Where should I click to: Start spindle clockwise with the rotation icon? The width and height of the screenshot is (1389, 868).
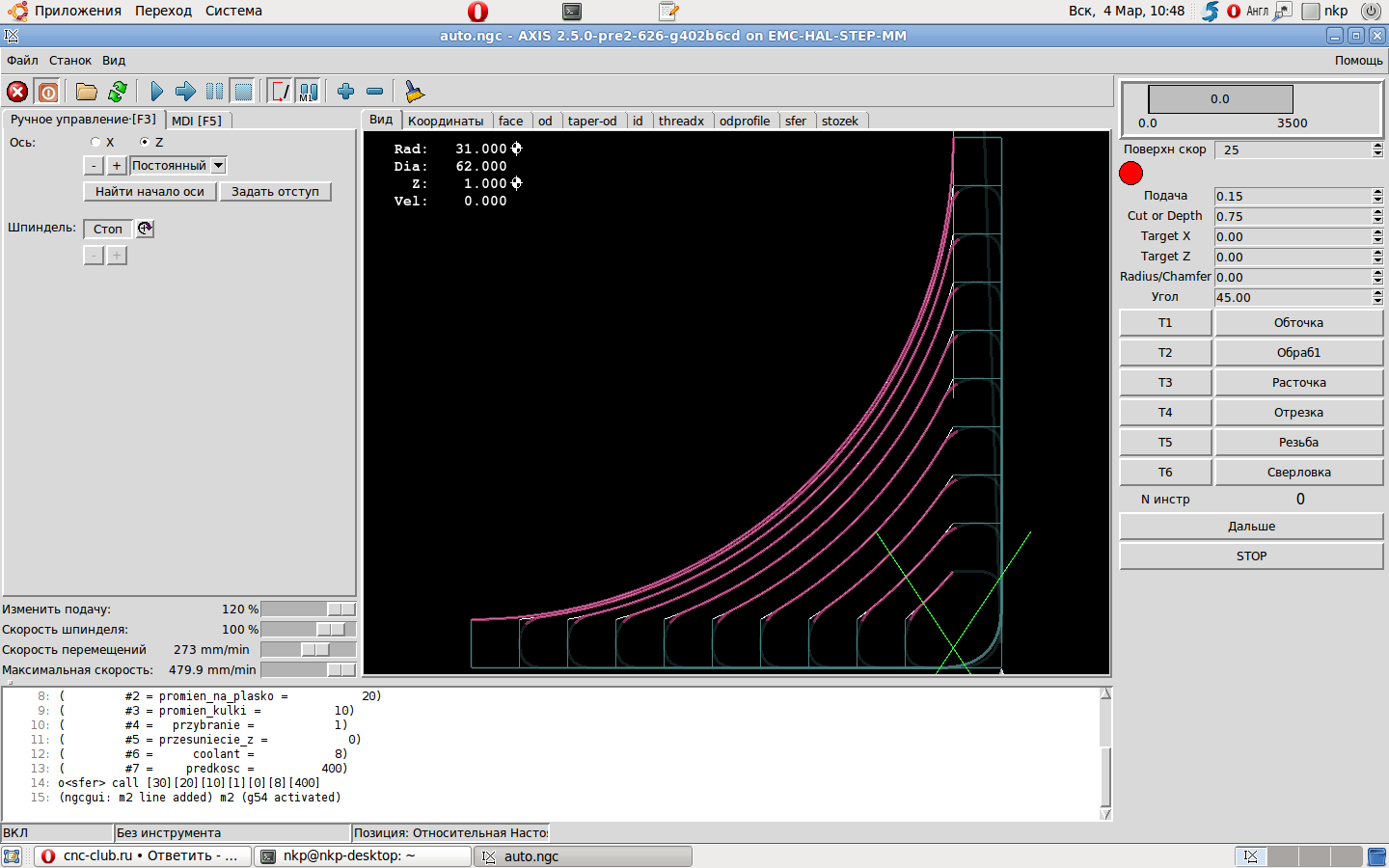click(x=145, y=229)
